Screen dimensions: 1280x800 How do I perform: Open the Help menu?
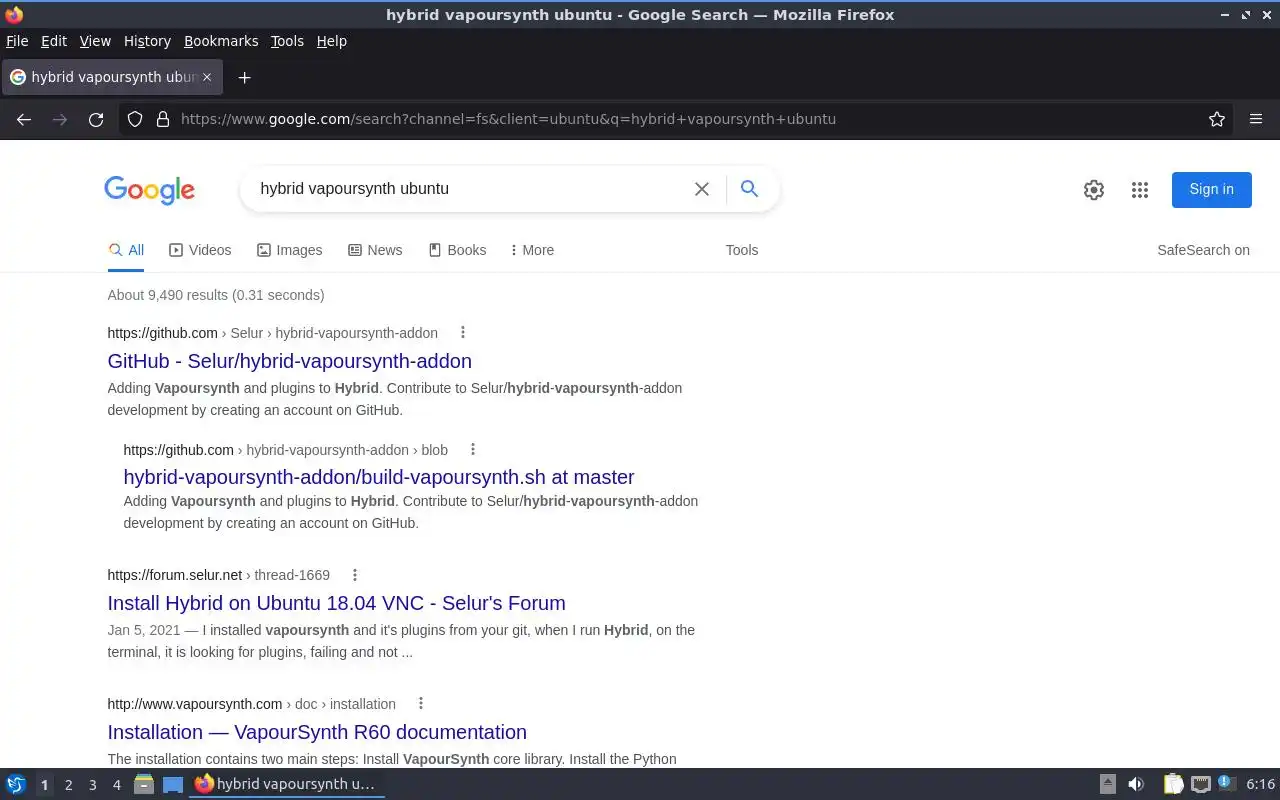[x=332, y=41]
